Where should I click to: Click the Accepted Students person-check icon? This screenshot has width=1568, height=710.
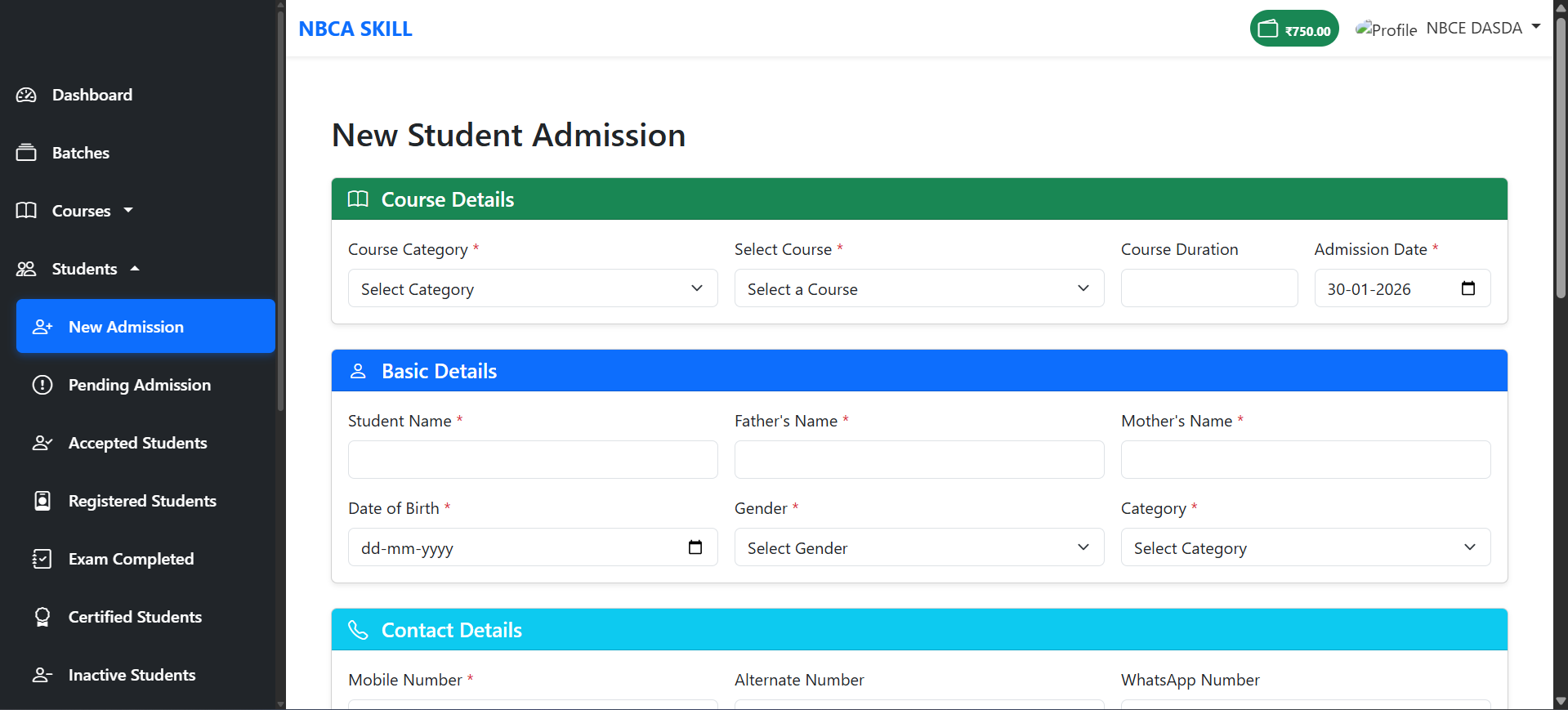(42, 443)
